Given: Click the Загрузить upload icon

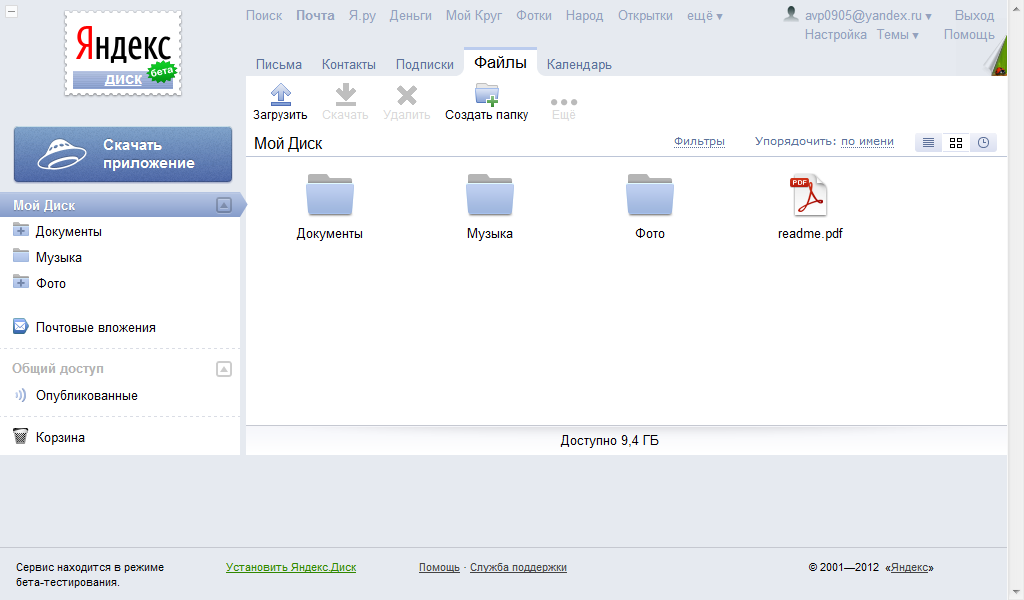Looking at the screenshot, I should coord(281,95).
